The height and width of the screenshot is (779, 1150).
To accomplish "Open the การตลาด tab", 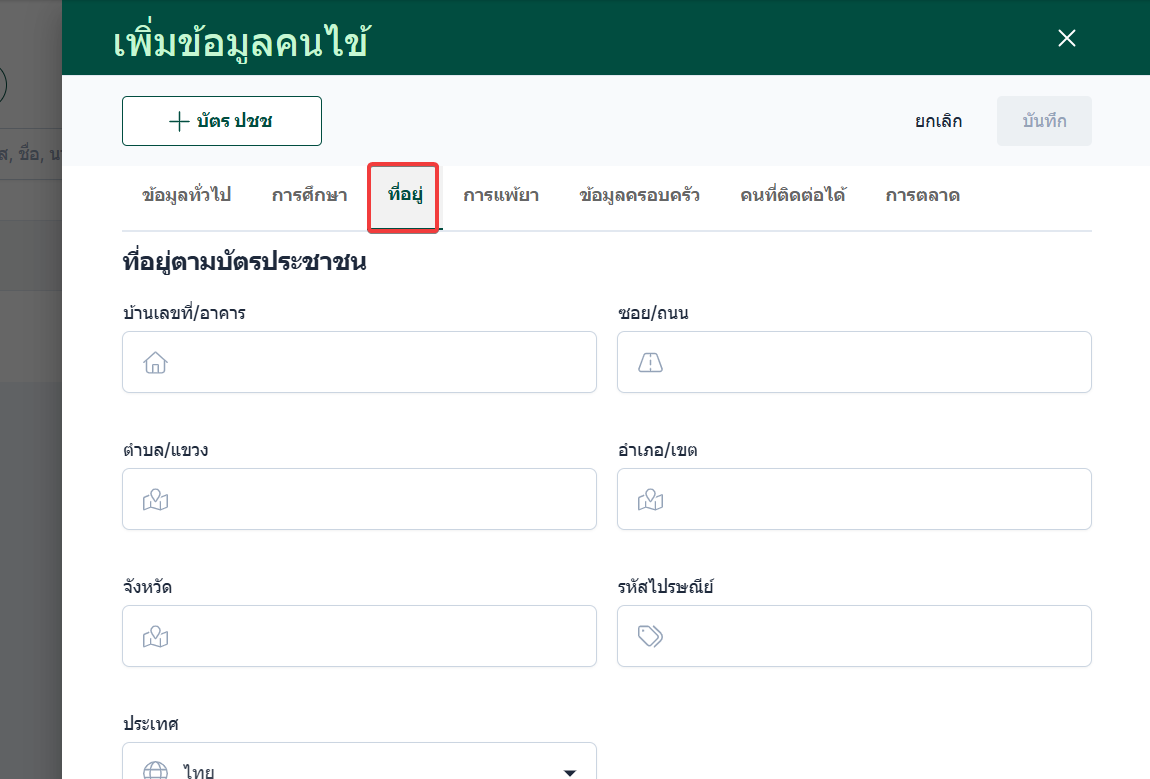I will pyautogui.click(x=923, y=195).
